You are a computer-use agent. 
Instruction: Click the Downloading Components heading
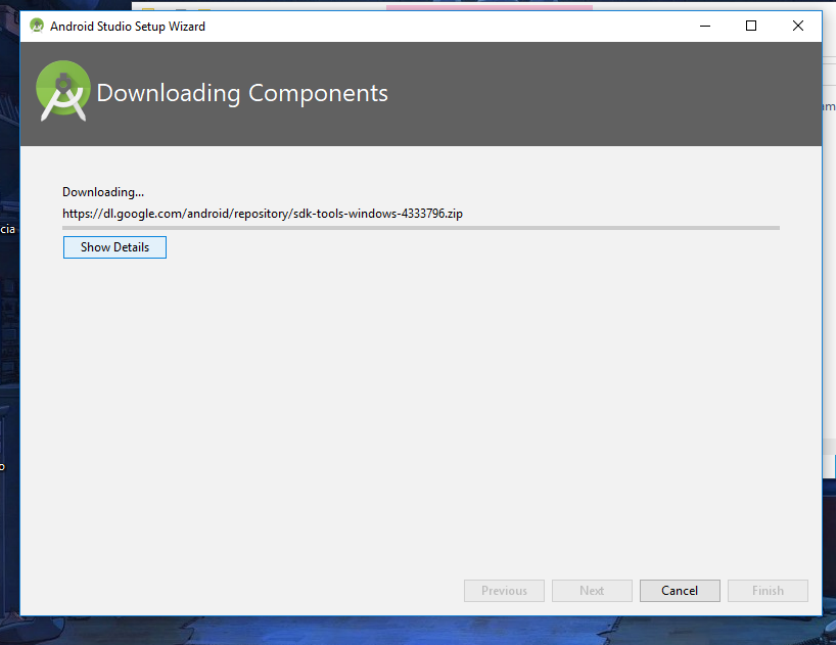pyautogui.click(x=242, y=93)
